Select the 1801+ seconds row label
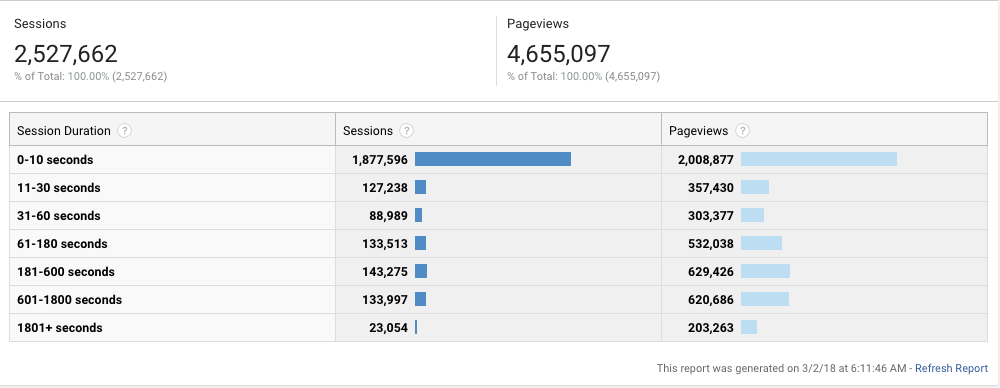Viewport: 1000px width, 388px height. tap(60, 328)
